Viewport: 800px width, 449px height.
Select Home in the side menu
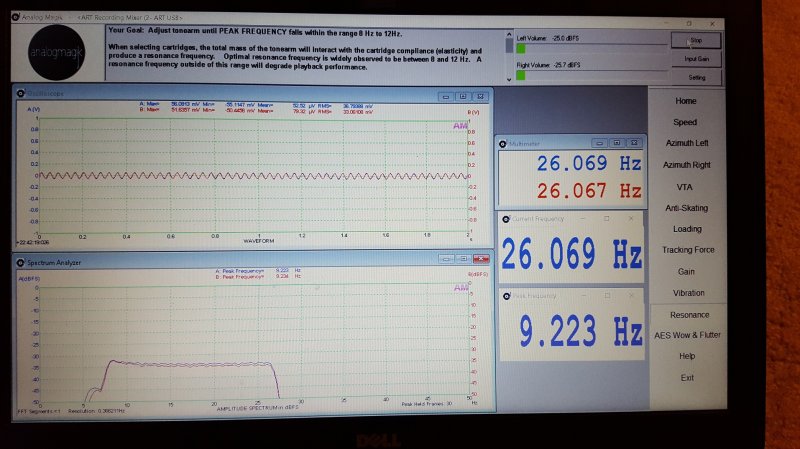(x=686, y=101)
